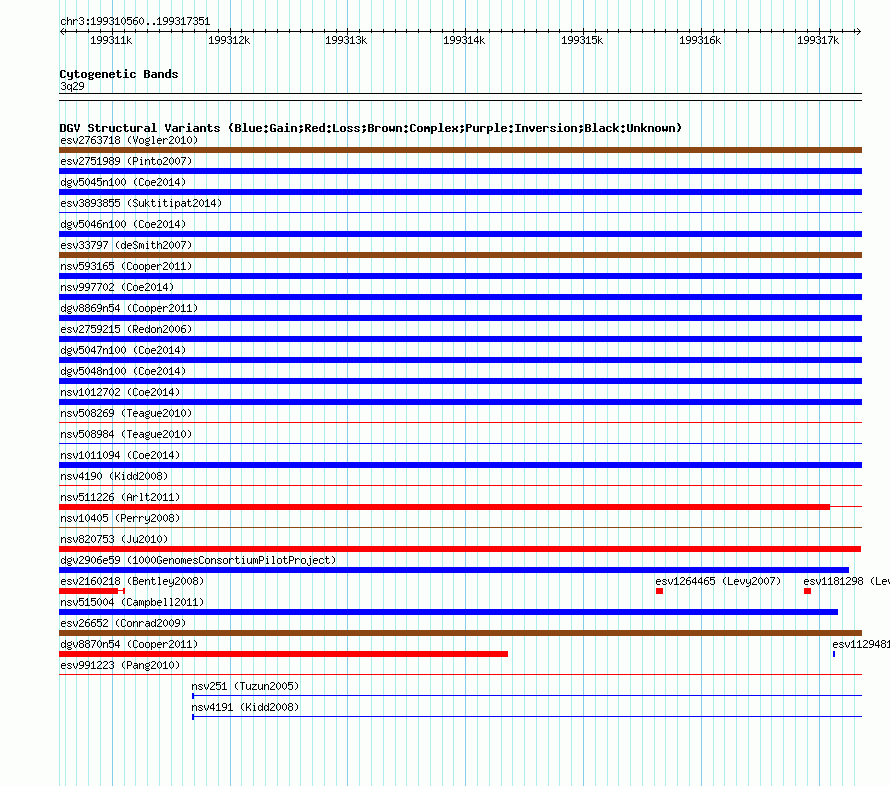Click the DGV Structural Variants track title
Viewport: 890px width, 786px height.
pyautogui.click(x=371, y=128)
